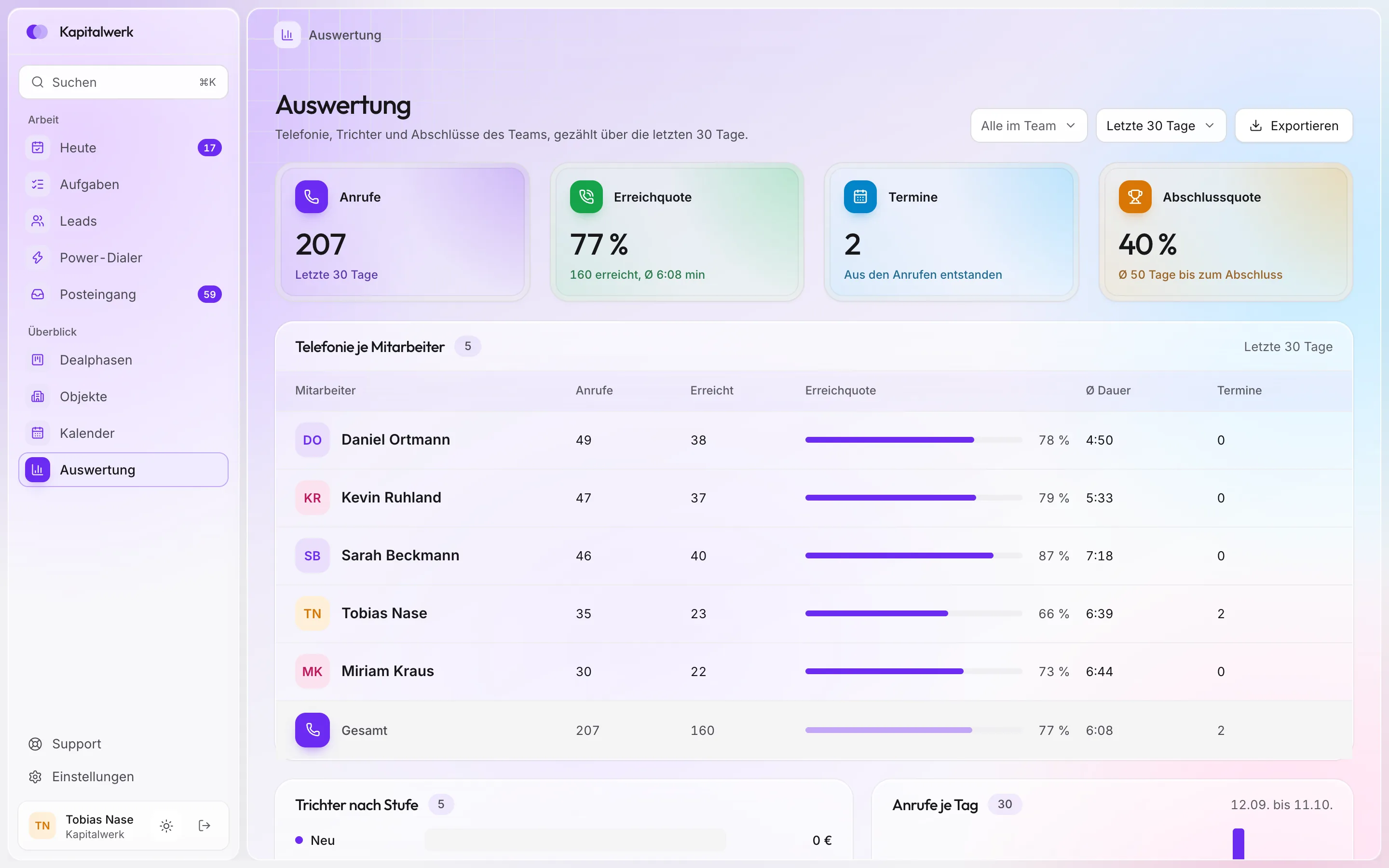The image size is (1389, 868).
Task: Open Aufgaben checklist icon
Action: 38,184
